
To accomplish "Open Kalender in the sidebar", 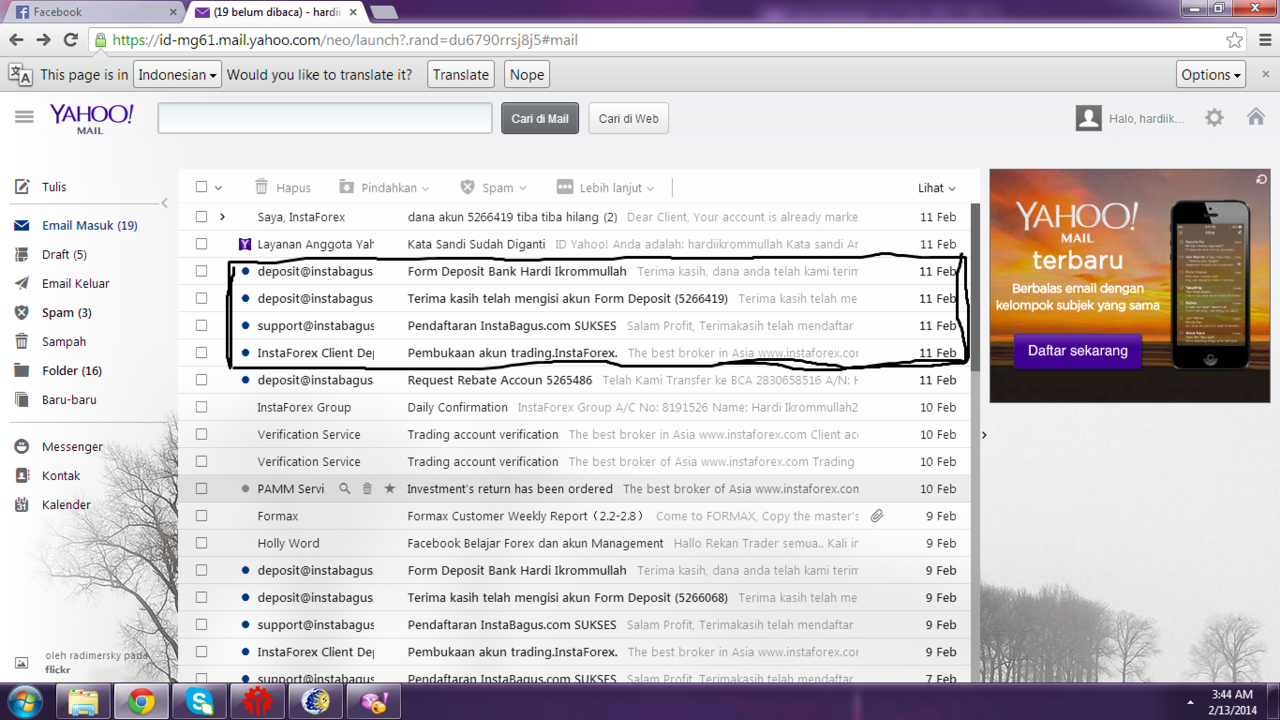I will click(66, 505).
